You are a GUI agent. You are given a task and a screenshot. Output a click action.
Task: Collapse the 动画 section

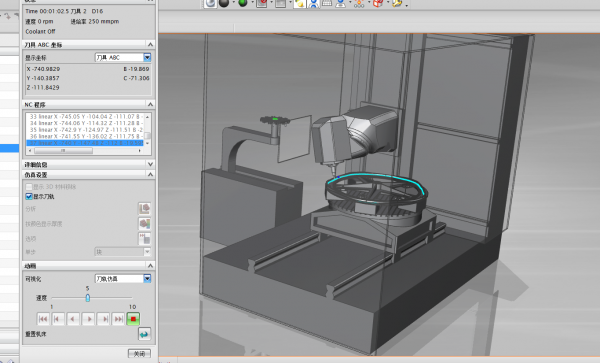(150, 265)
